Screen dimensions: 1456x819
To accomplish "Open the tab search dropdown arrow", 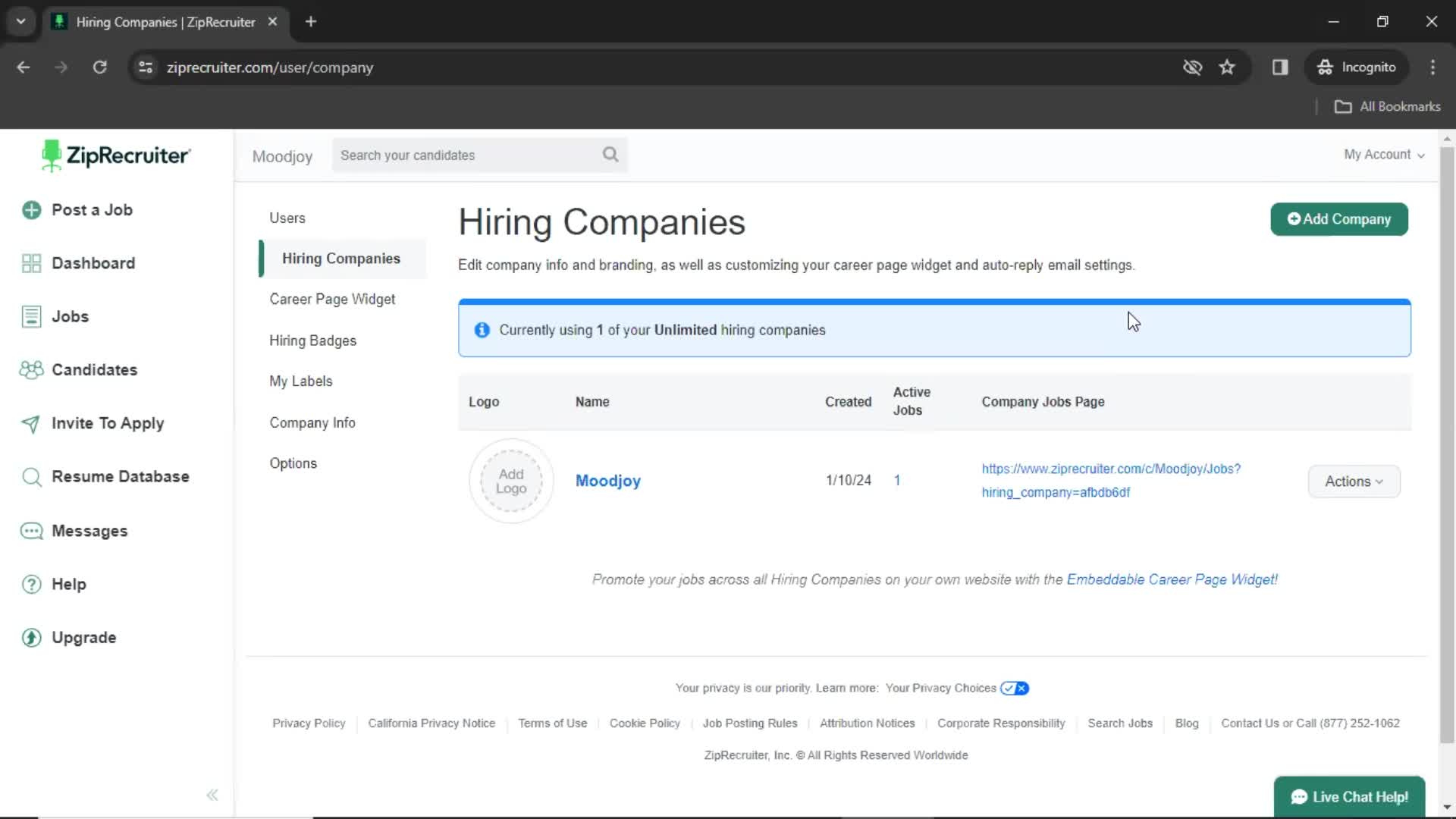I will pos(21,21).
